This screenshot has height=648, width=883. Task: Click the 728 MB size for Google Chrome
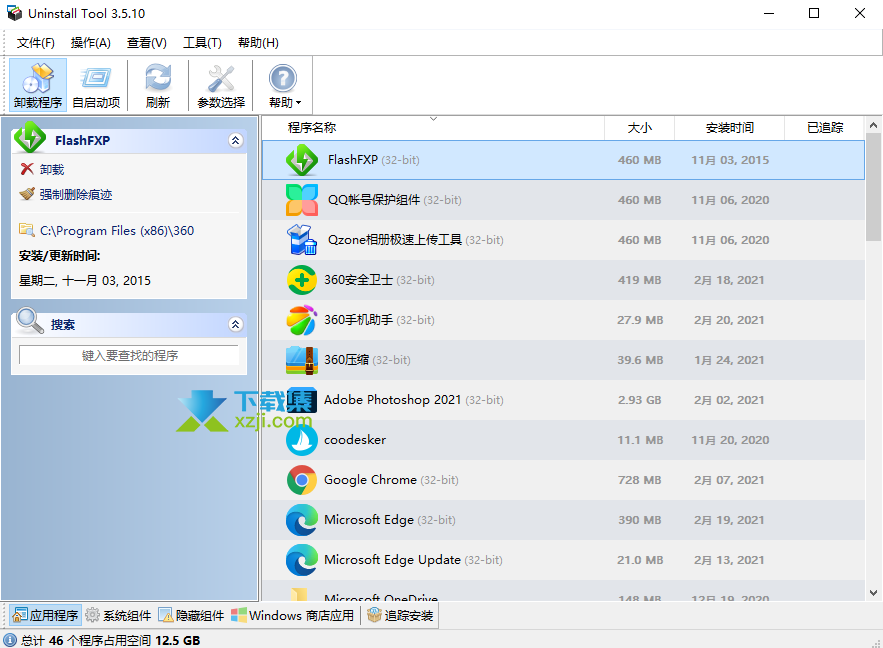click(x=640, y=480)
